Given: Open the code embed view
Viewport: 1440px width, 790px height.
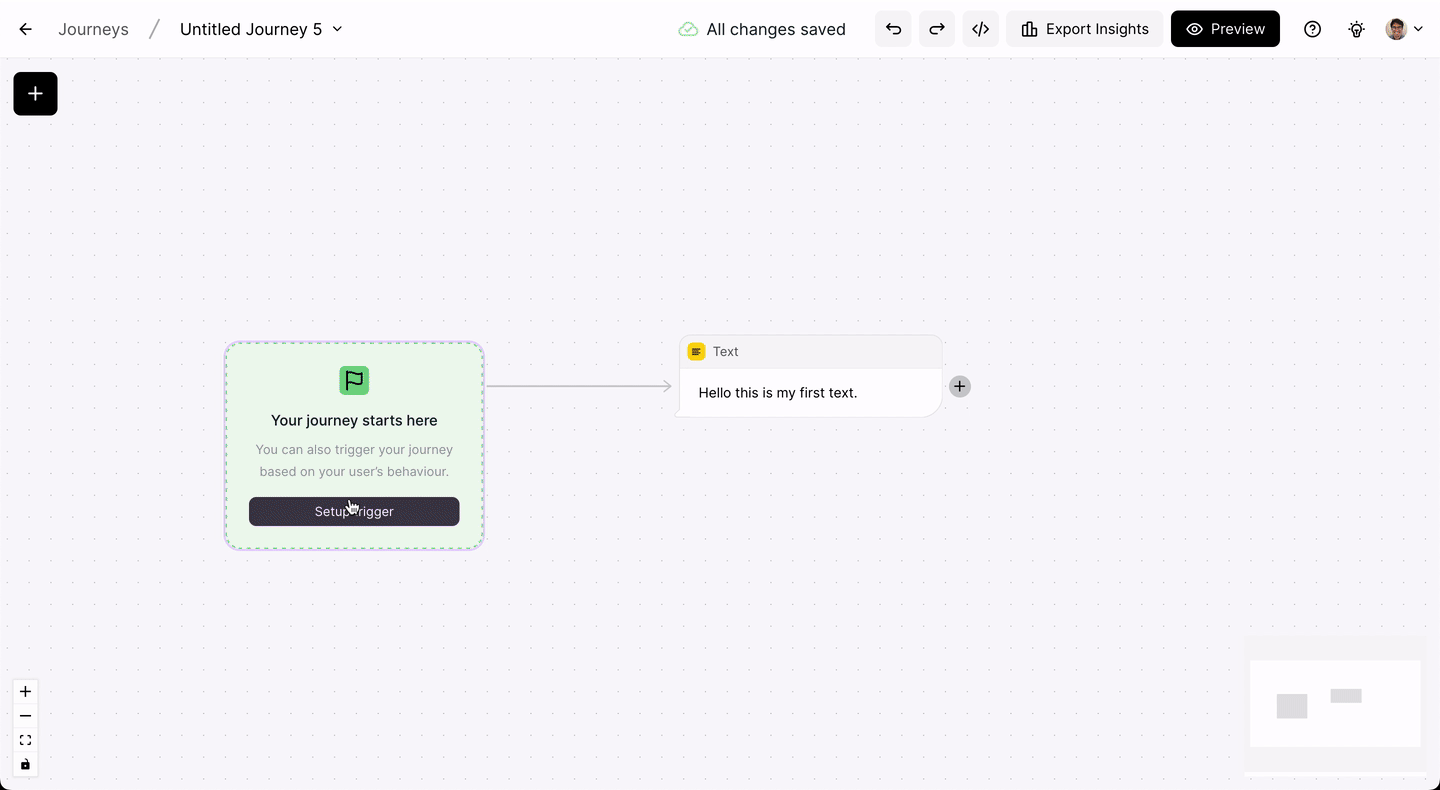Looking at the screenshot, I should 981,29.
